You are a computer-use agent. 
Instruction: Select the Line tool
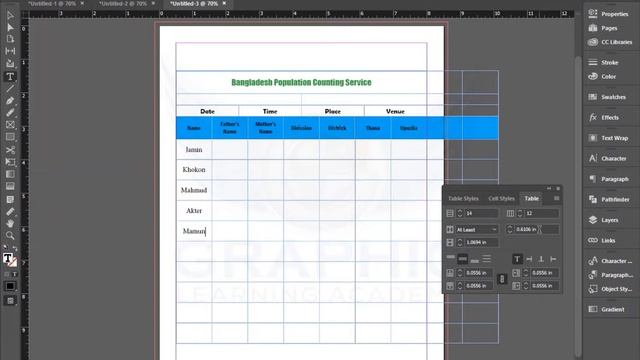(10, 88)
